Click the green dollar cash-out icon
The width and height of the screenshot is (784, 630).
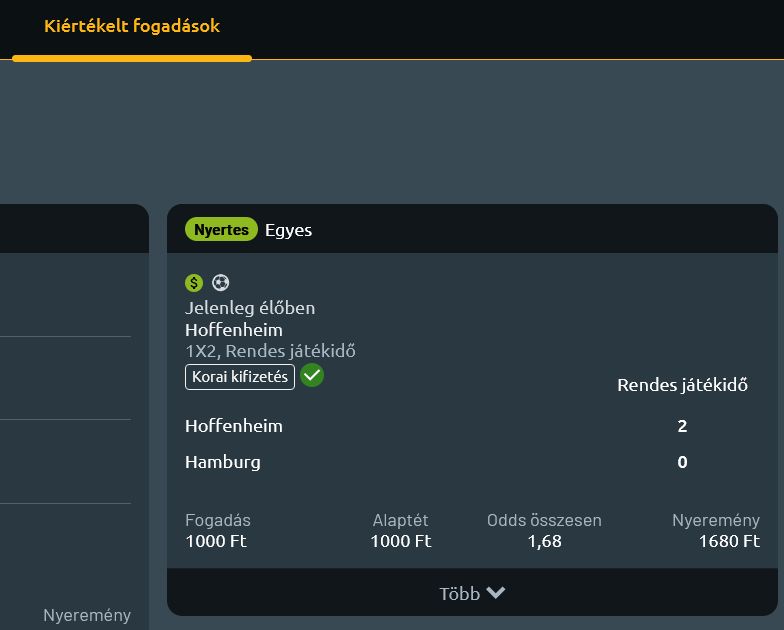point(194,283)
